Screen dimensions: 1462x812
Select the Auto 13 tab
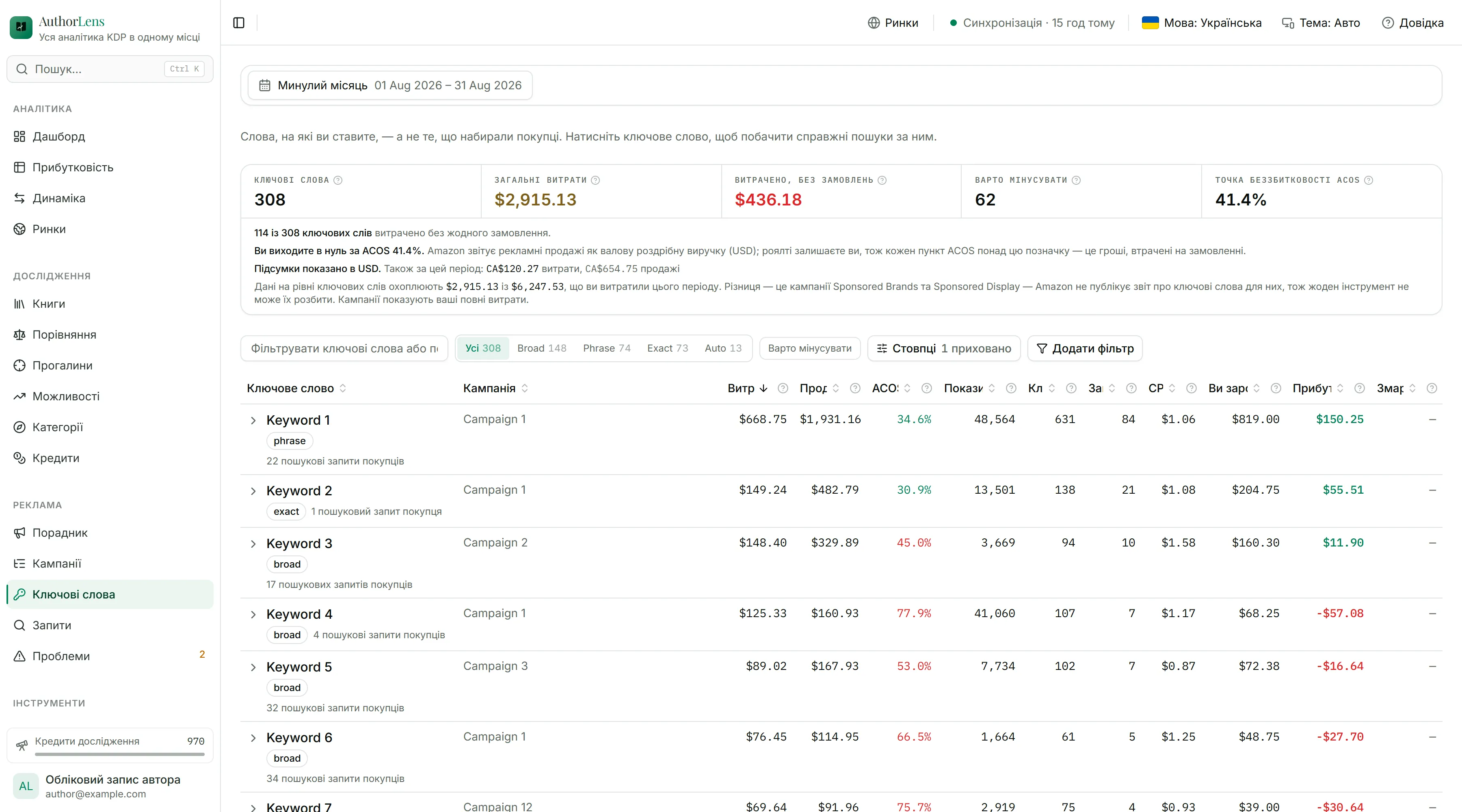[x=723, y=348]
